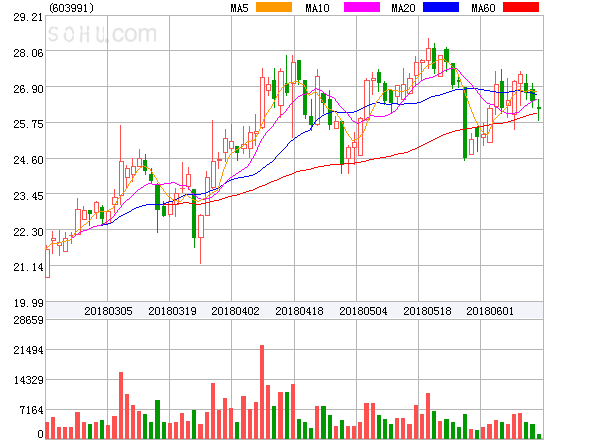Click the 23.45 price axis label

click(x=28, y=196)
